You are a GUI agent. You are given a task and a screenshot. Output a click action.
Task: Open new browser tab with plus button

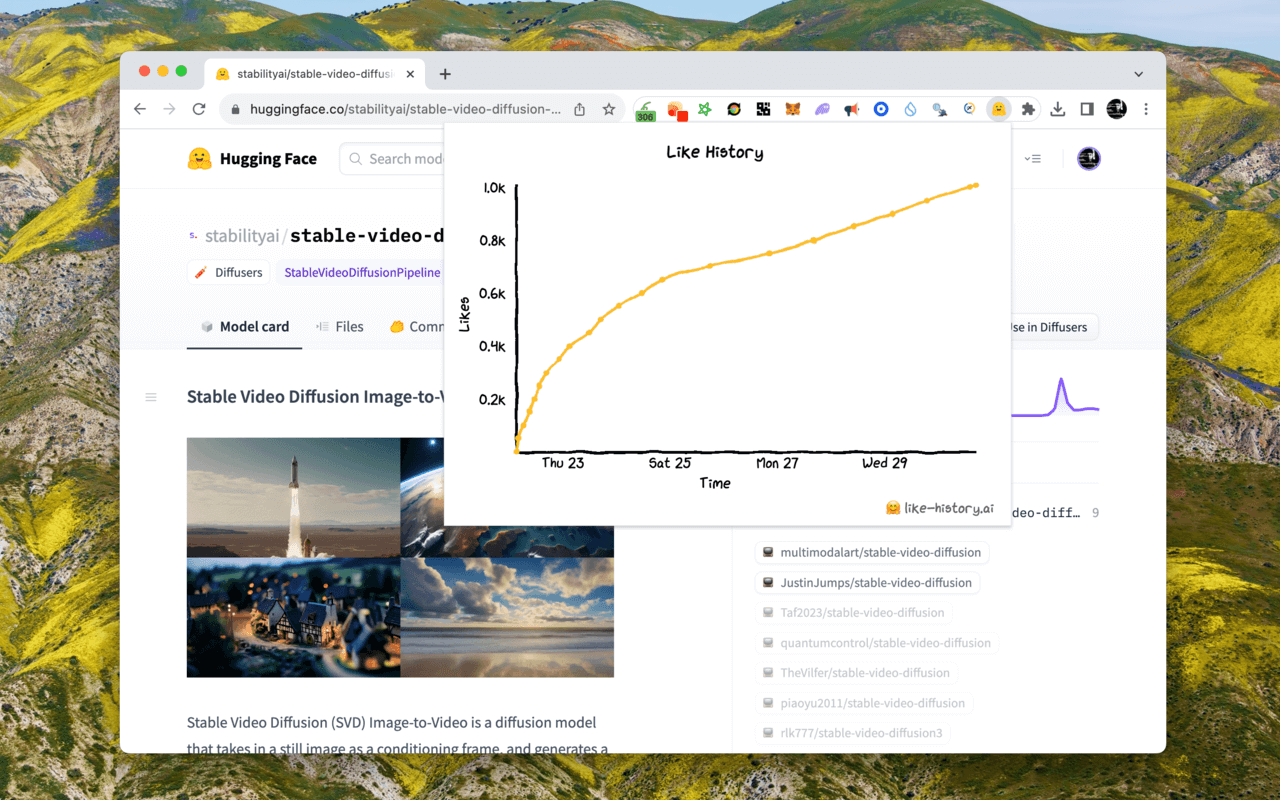pos(445,74)
